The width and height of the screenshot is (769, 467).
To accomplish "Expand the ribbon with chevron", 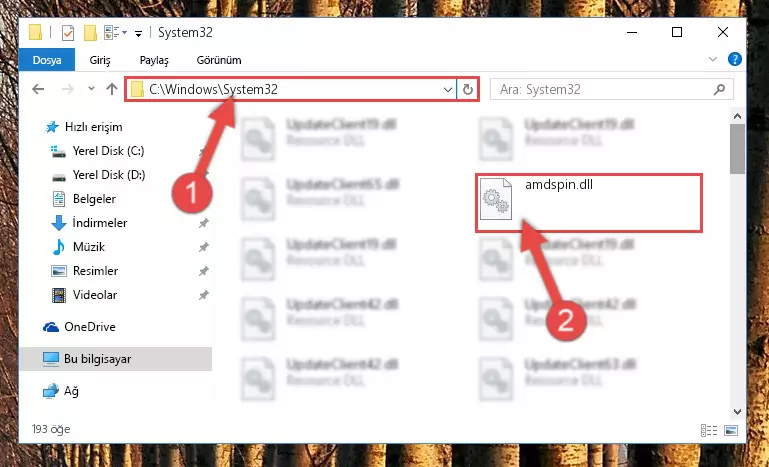I will (x=713, y=59).
